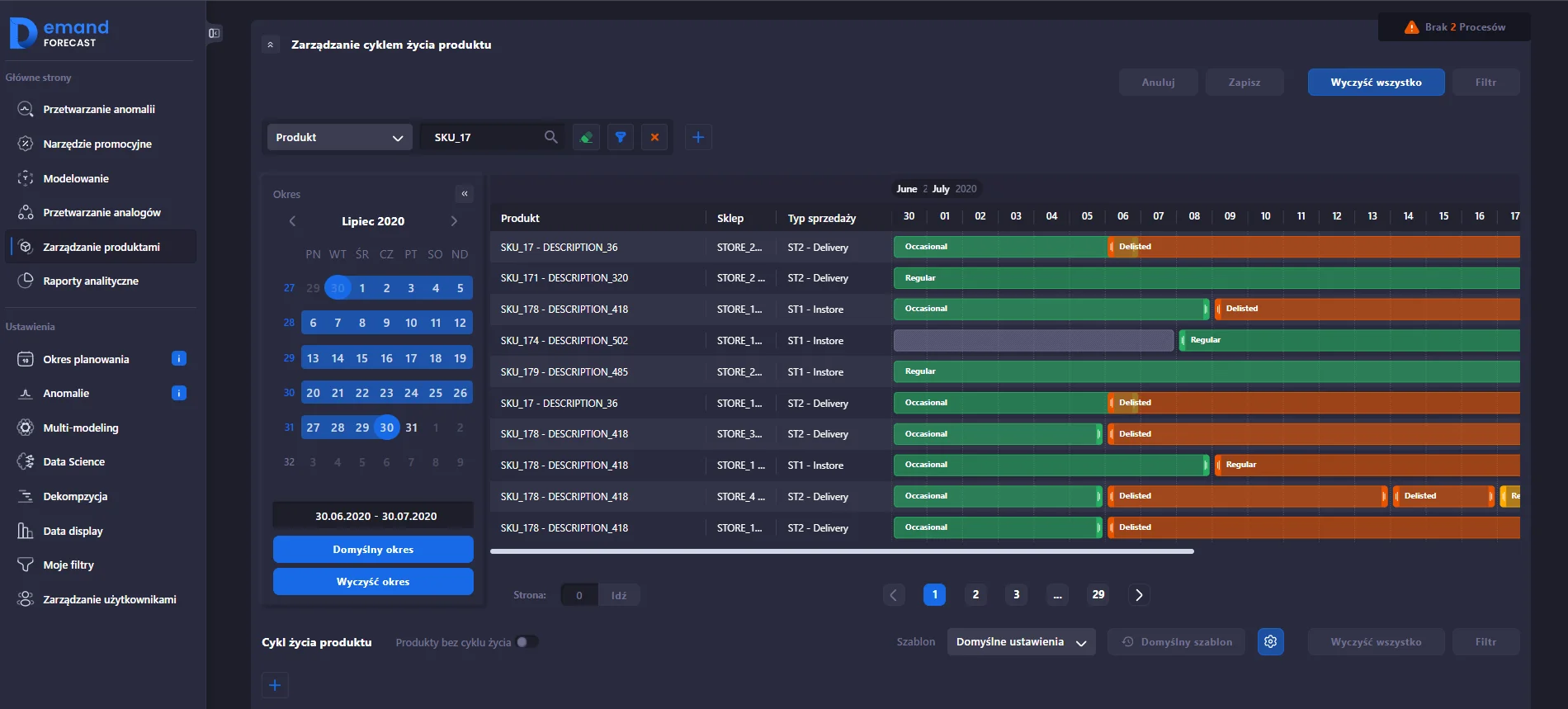Click the plus icon next to filter bar

point(698,137)
